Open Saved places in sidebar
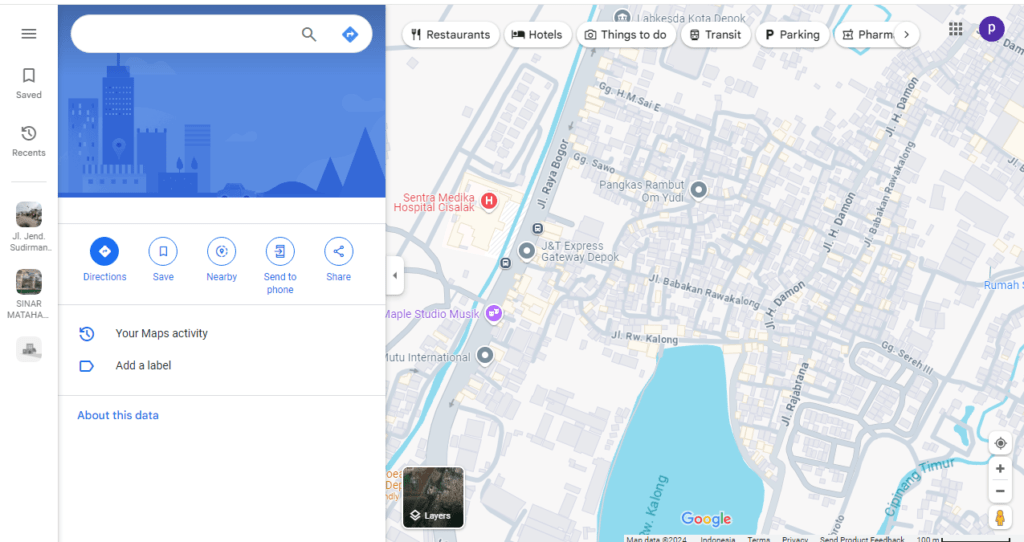The width and height of the screenshot is (1024, 542). click(x=29, y=83)
